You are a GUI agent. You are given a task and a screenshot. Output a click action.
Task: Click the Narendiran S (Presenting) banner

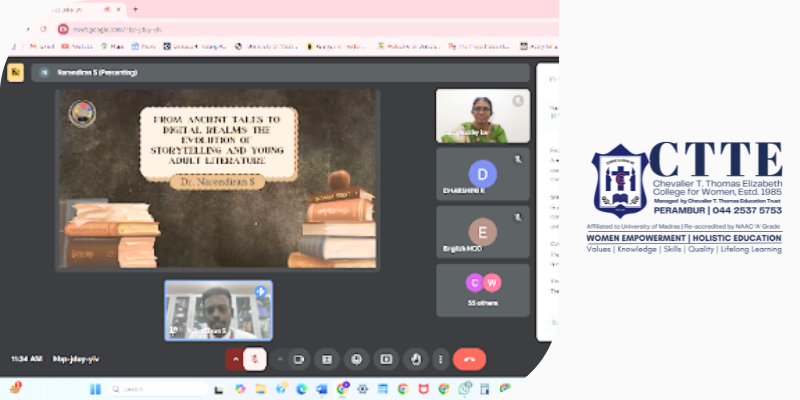[x=280, y=72]
